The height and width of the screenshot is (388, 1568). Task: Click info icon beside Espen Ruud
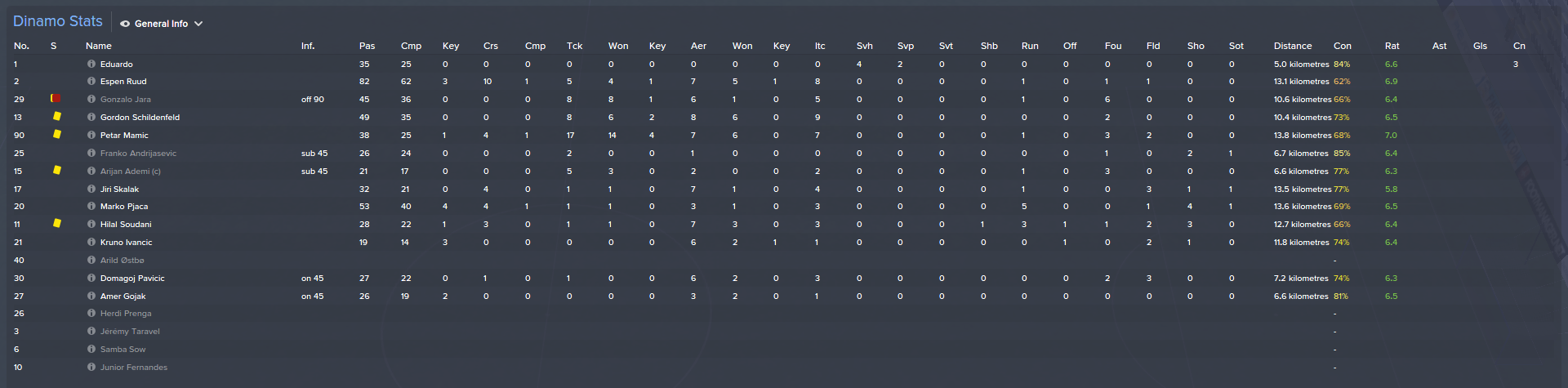(x=91, y=82)
